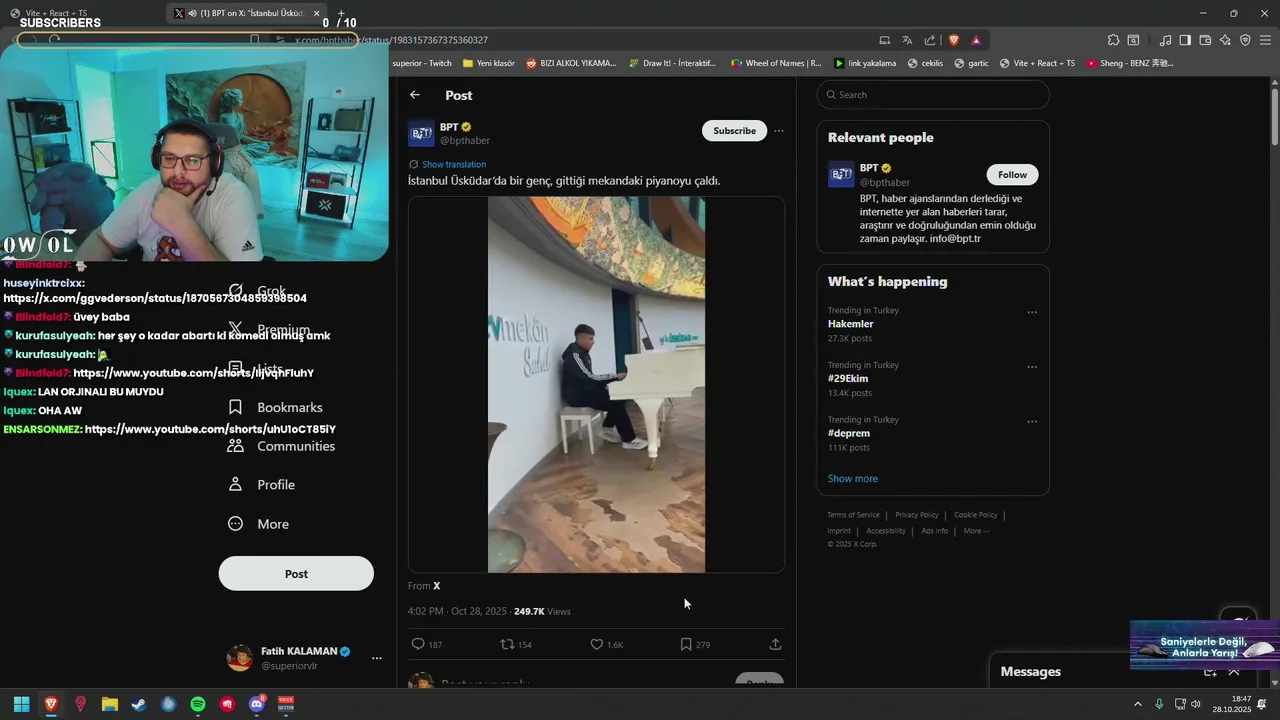Click the Cookie Policy footer link

tap(976, 515)
